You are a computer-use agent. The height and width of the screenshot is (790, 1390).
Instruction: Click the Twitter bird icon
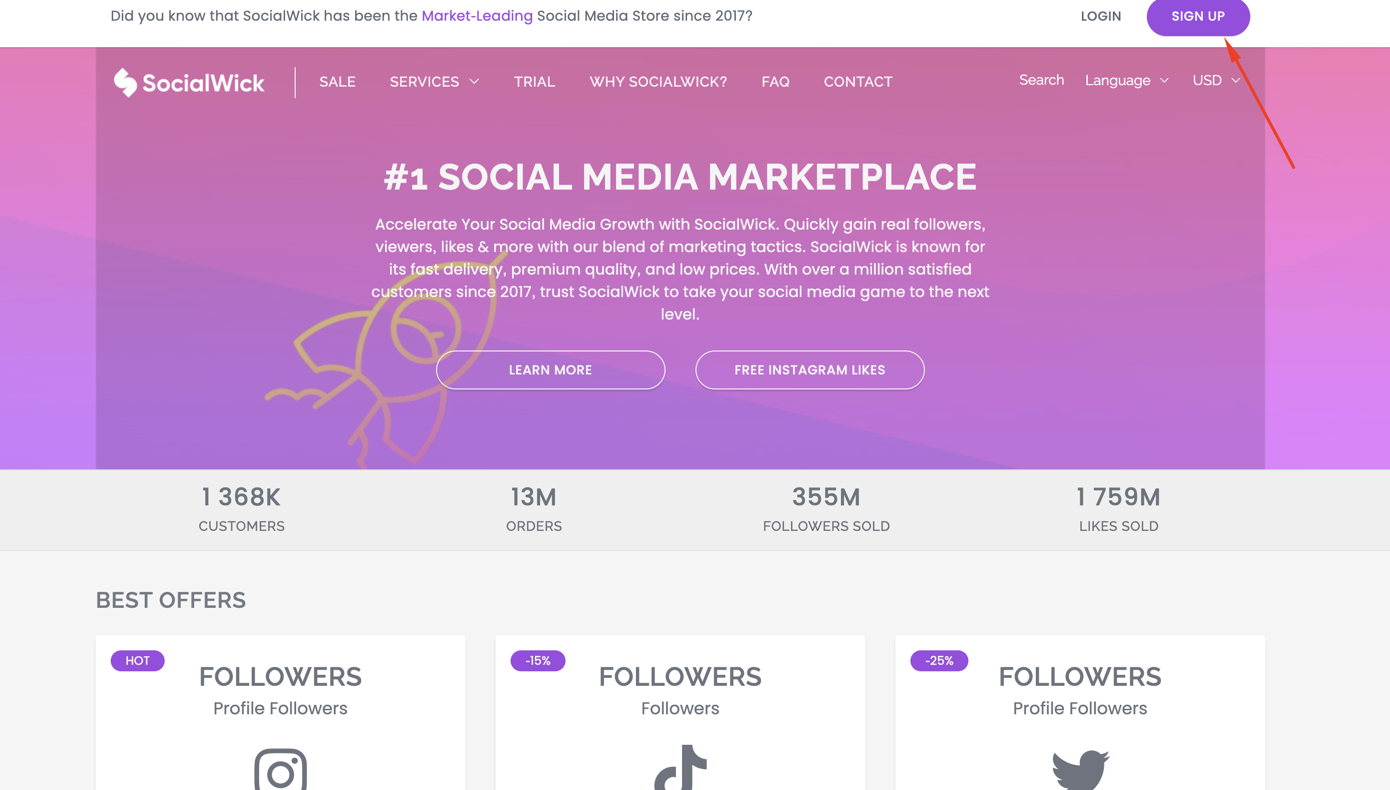tap(1080, 768)
